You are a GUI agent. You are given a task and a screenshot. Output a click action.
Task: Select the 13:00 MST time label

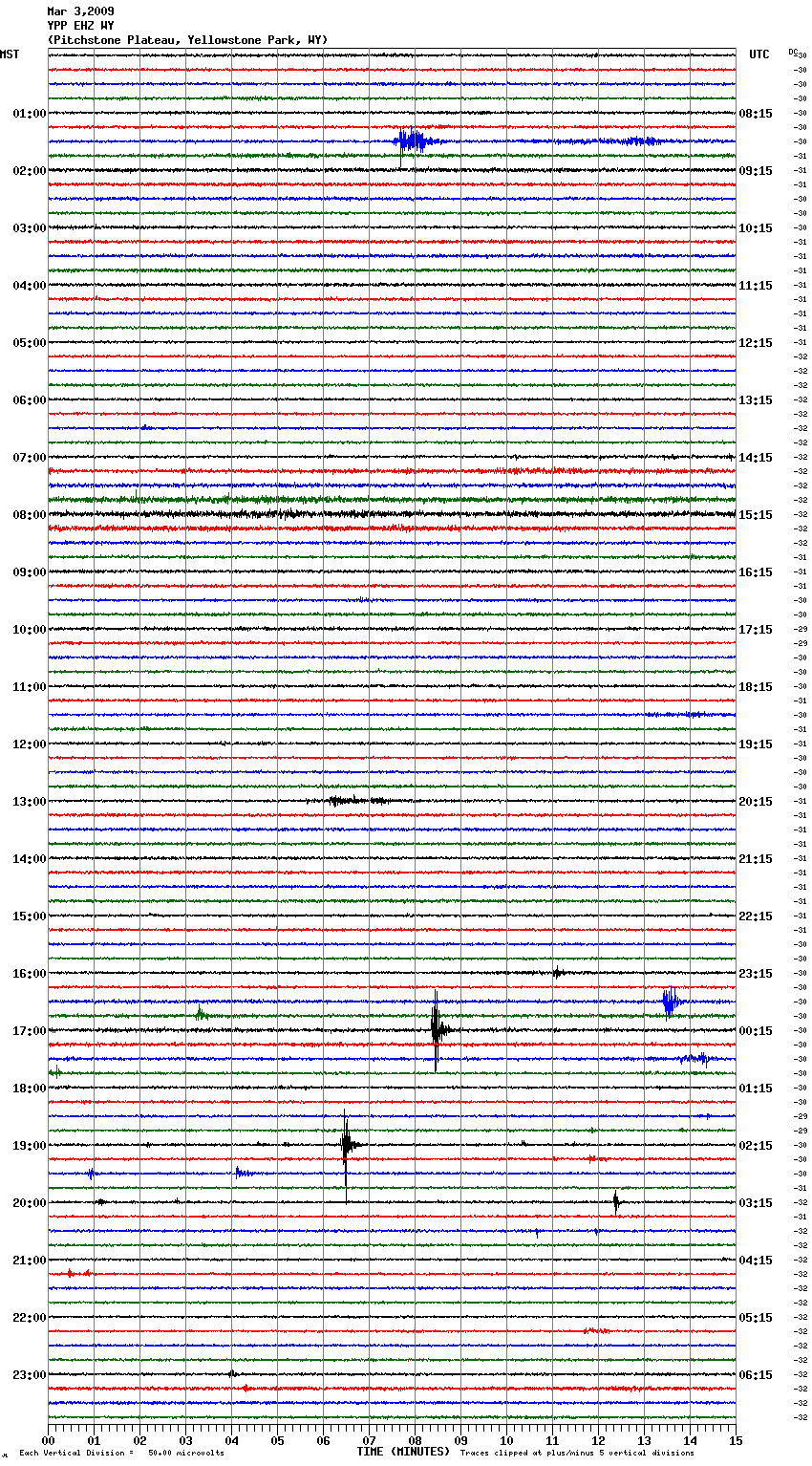[30, 802]
